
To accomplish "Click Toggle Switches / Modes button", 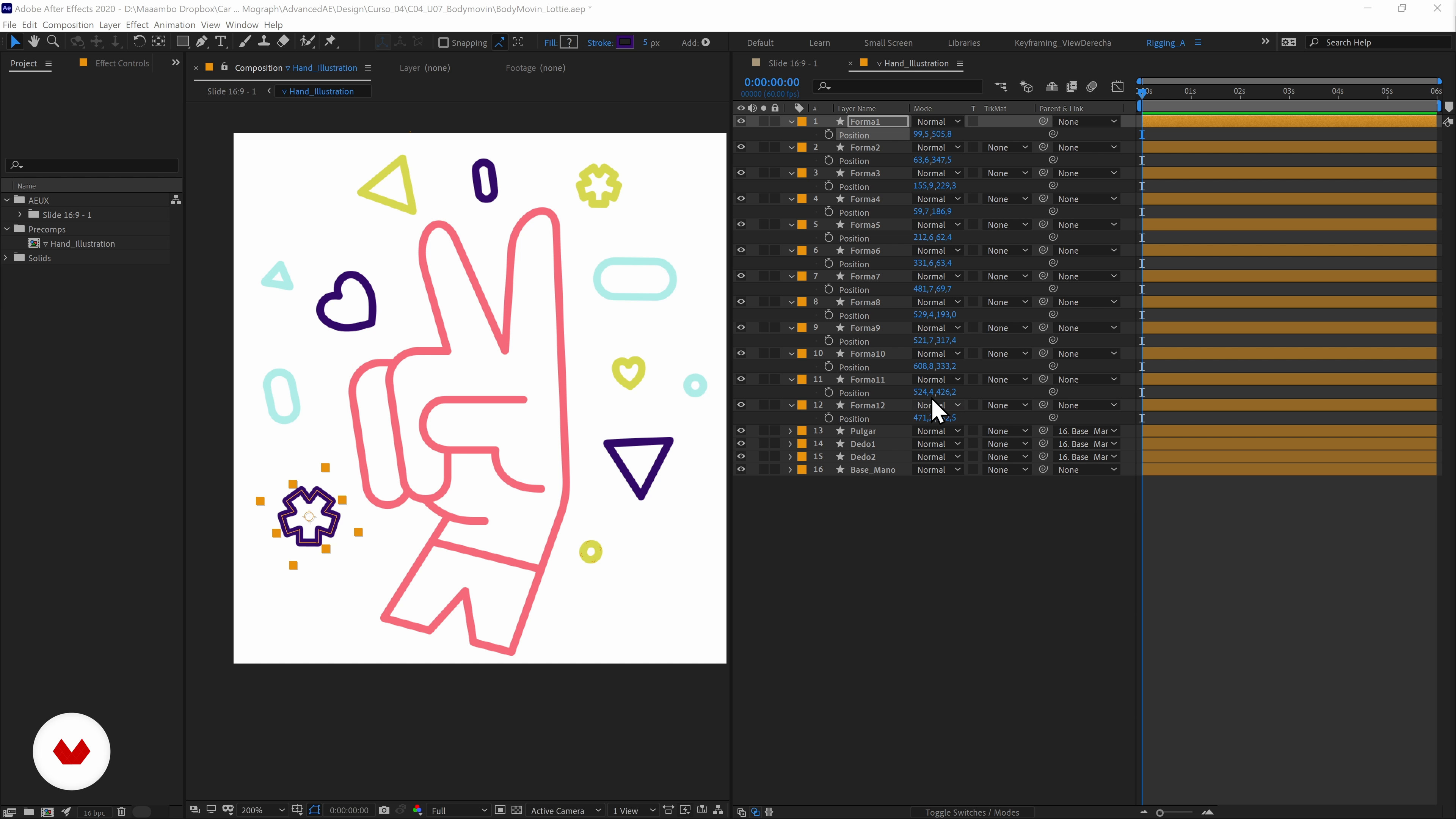I will pos(971,812).
